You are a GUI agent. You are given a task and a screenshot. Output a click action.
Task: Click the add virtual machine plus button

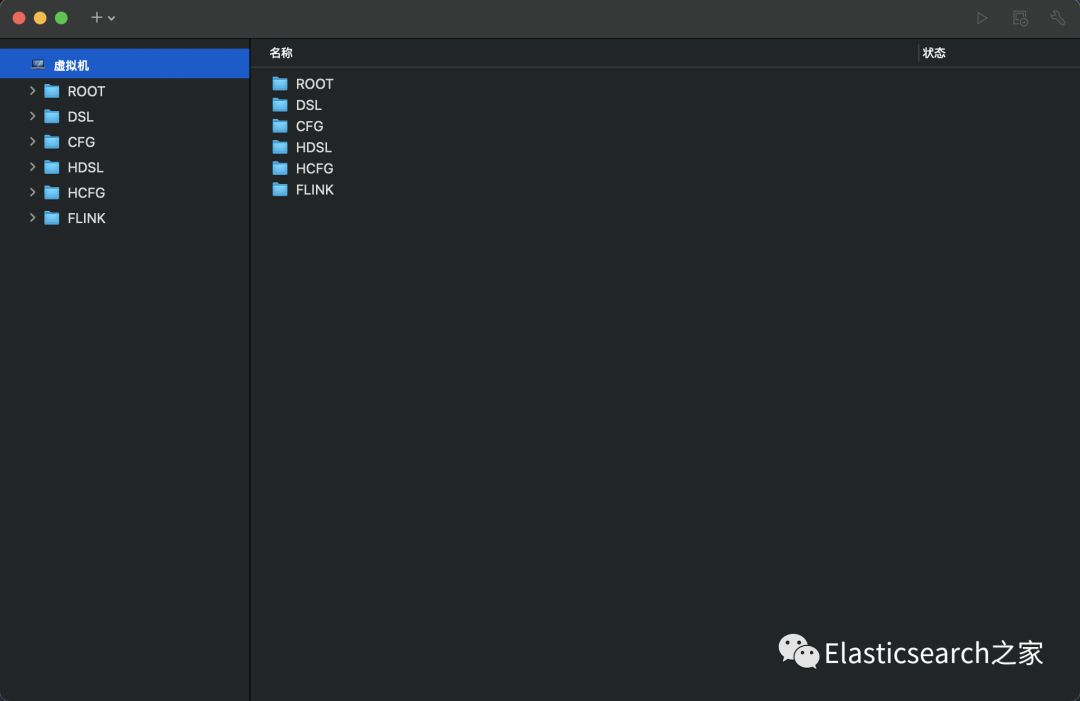pyautogui.click(x=97, y=18)
